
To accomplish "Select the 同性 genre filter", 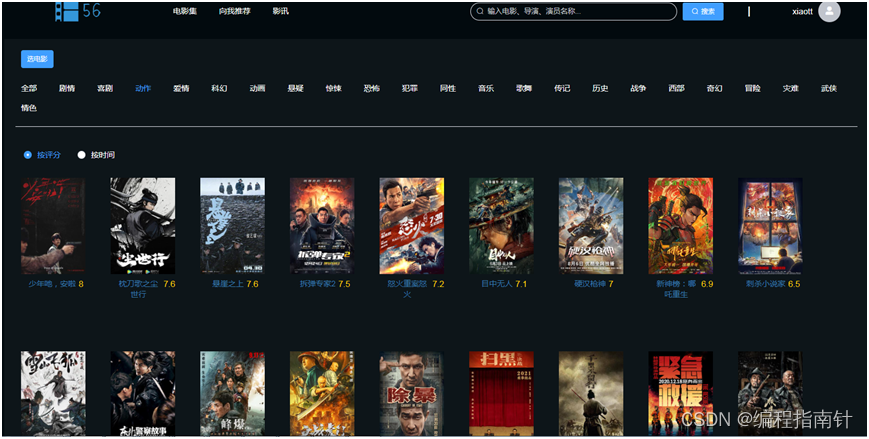I will pos(448,88).
